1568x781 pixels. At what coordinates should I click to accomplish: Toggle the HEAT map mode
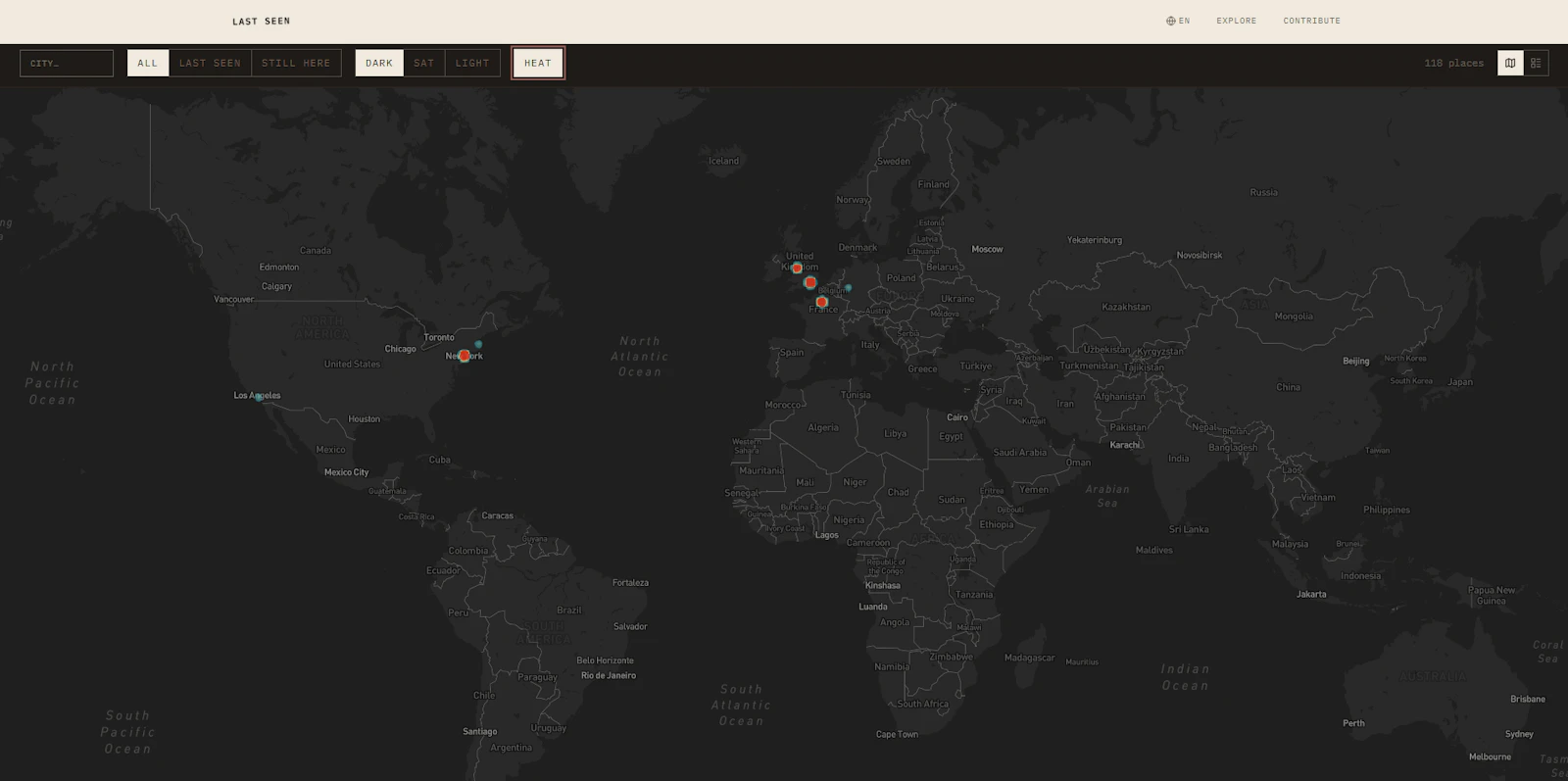[538, 63]
